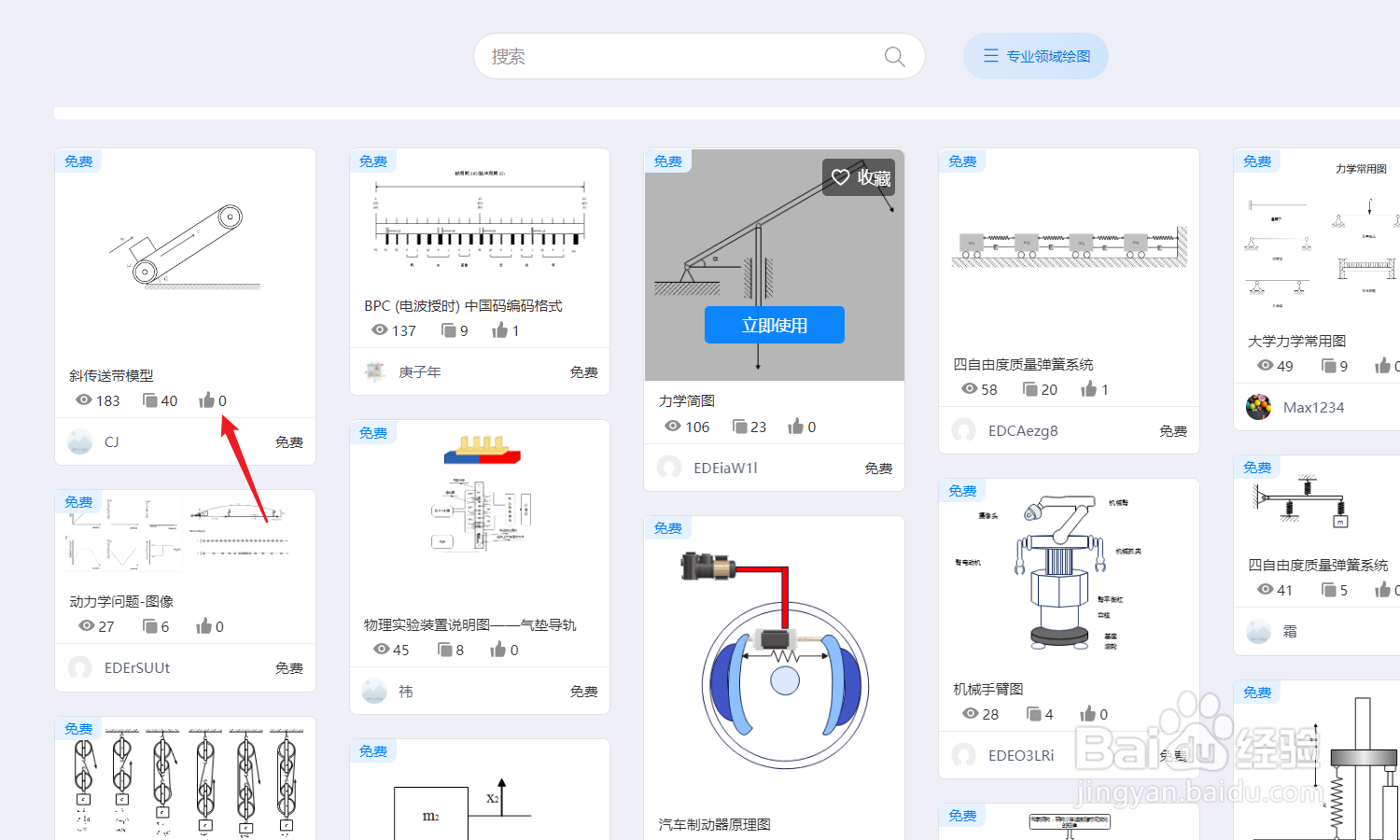Click the 动力学问题-图像 title
This screenshot has height=840, width=1400.
point(121,601)
